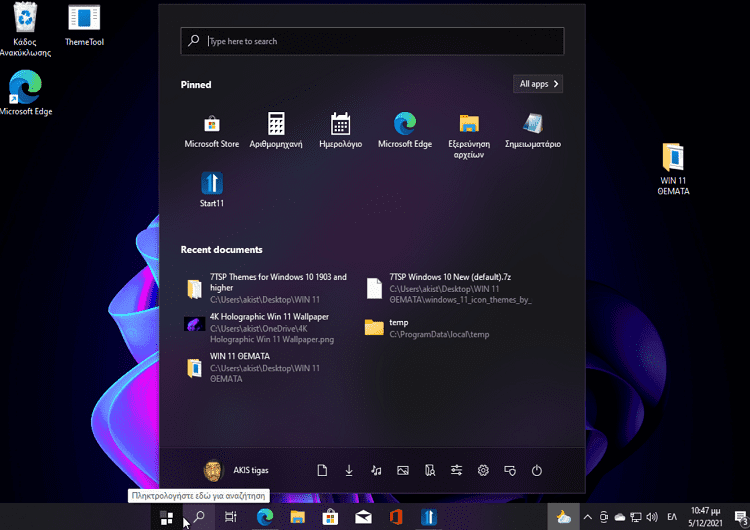Open pinned Εξερεύνηση αρχείων file explorer
The image size is (750, 530).
(x=469, y=136)
